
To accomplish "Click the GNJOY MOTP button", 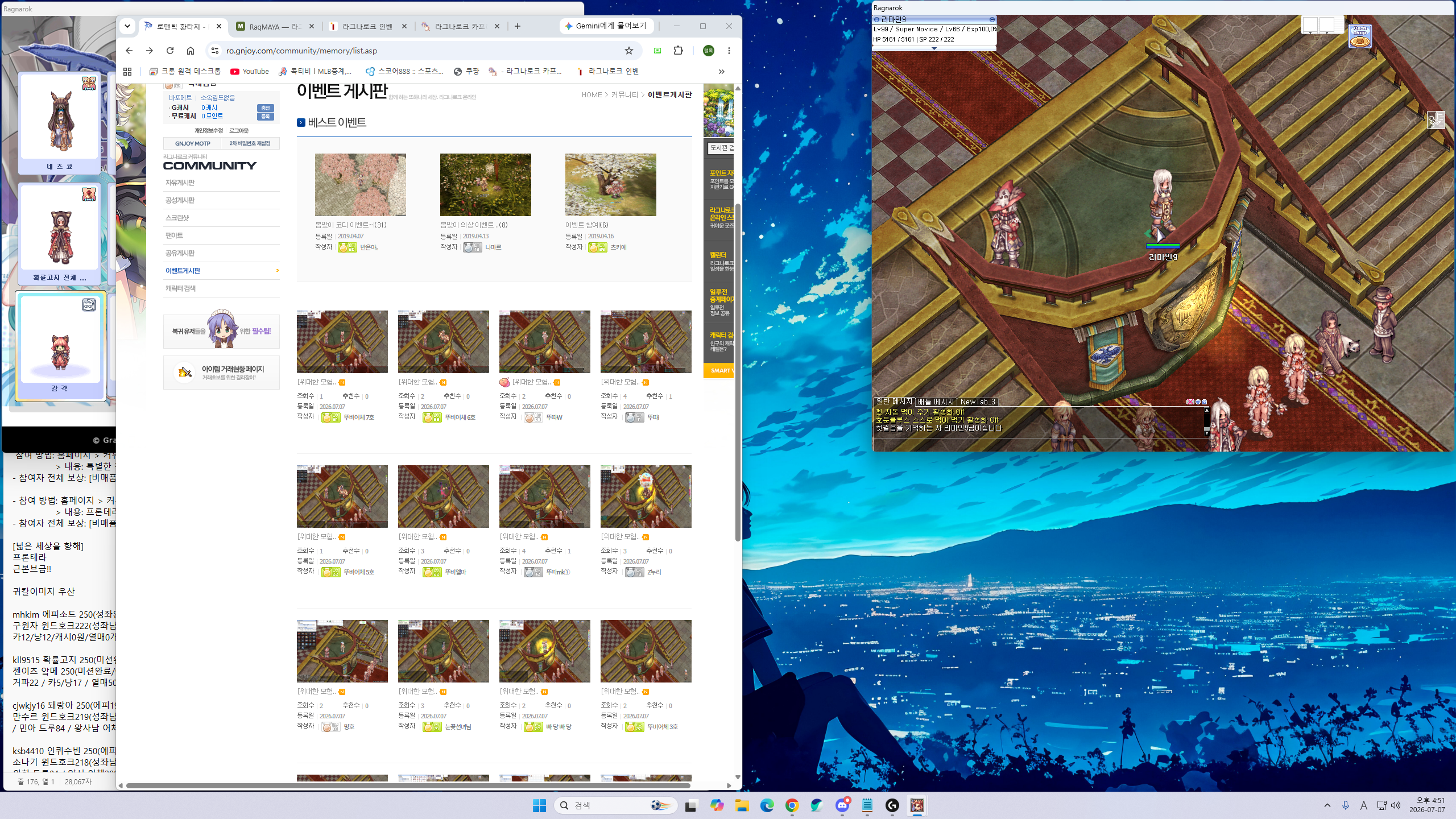I will click(192, 143).
